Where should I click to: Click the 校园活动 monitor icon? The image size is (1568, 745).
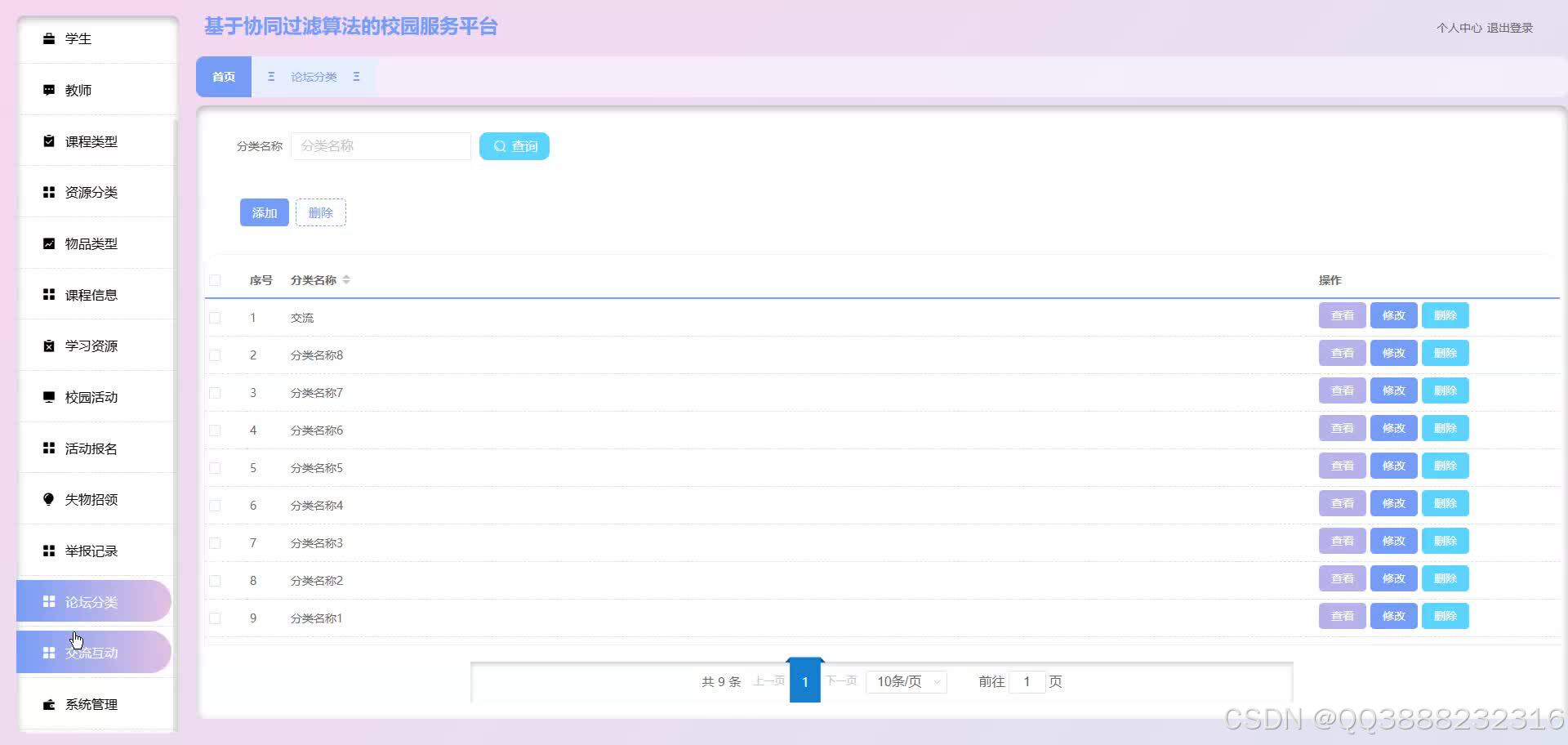49,397
